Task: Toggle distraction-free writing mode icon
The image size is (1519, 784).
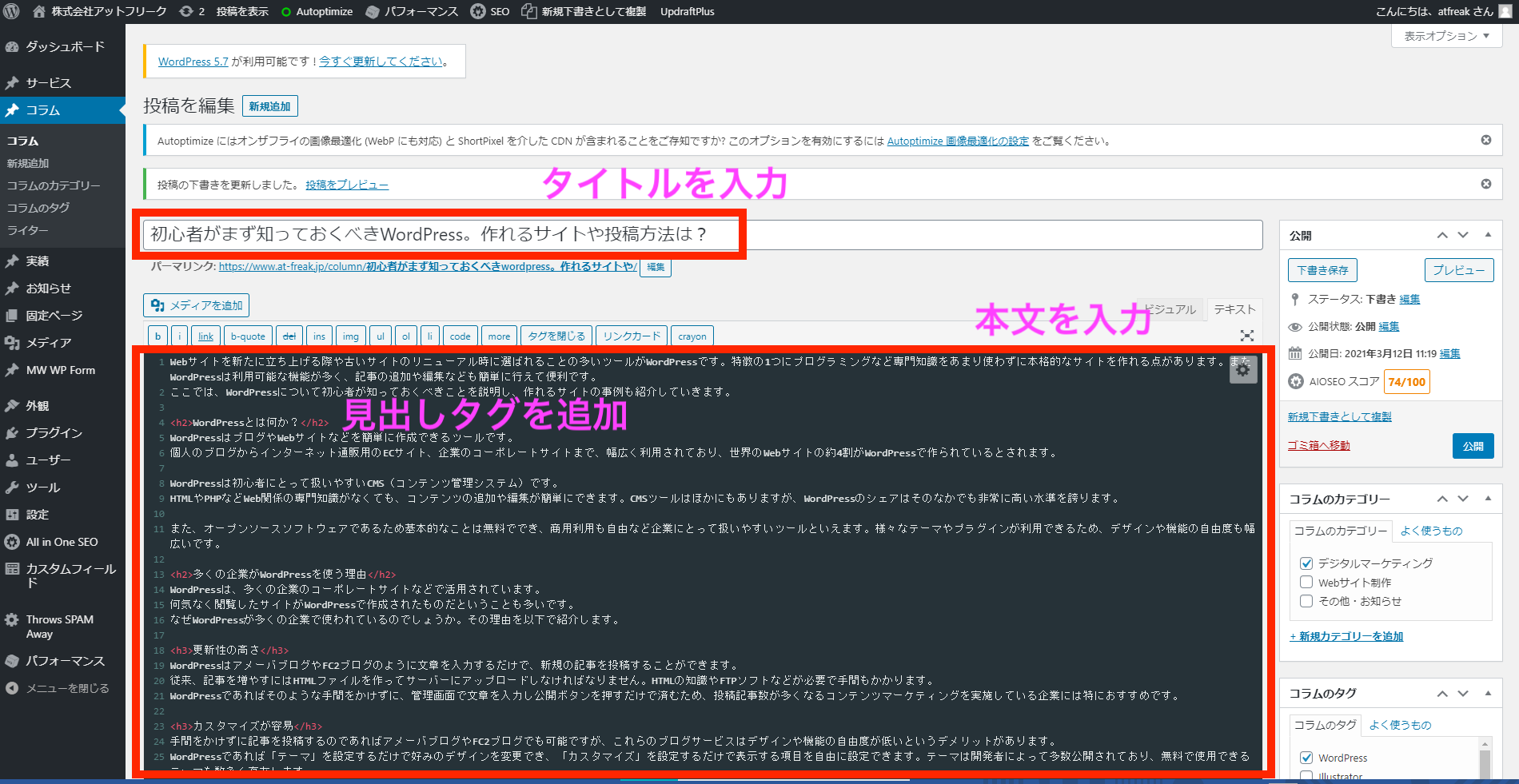Action: click(x=1247, y=336)
